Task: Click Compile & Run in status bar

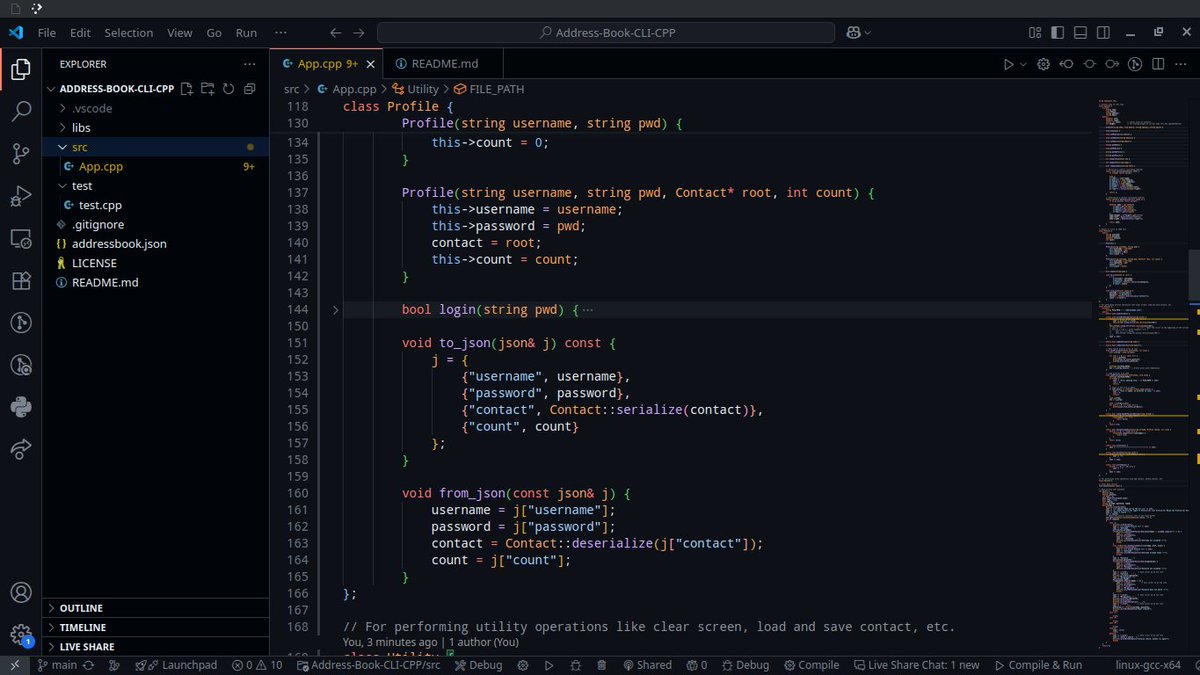Action: [1037, 665]
